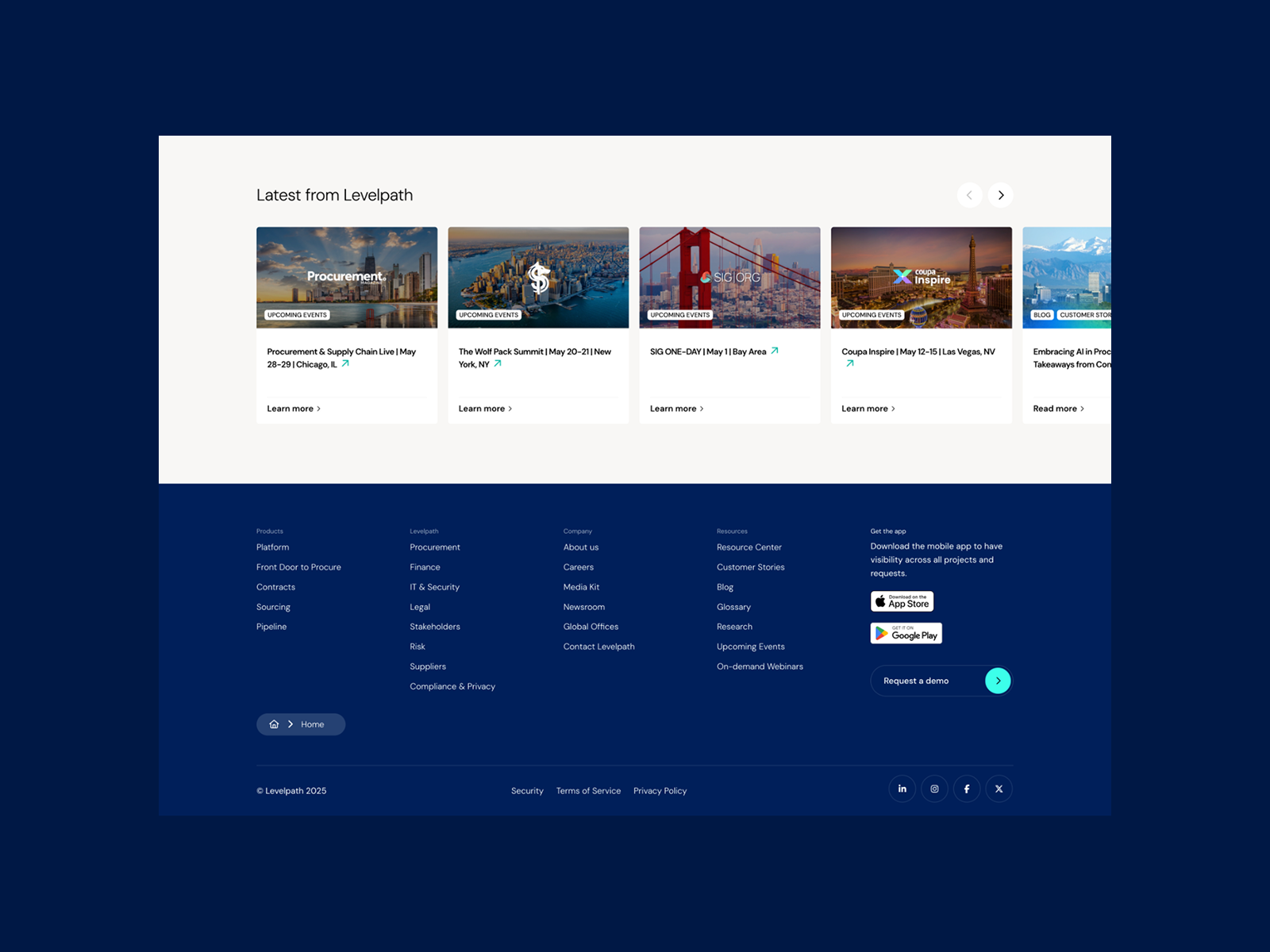The image size is (1270, 952).
Task: Click Learn more on Coupa Inspire card
Action: (868, 409)
